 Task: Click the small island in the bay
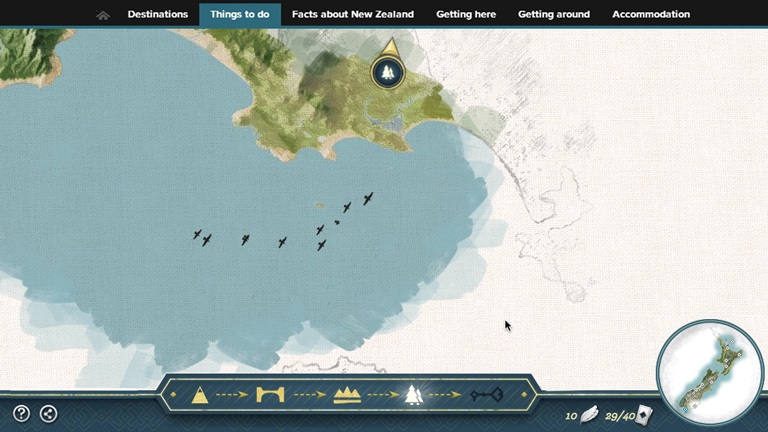coord(319,206)
